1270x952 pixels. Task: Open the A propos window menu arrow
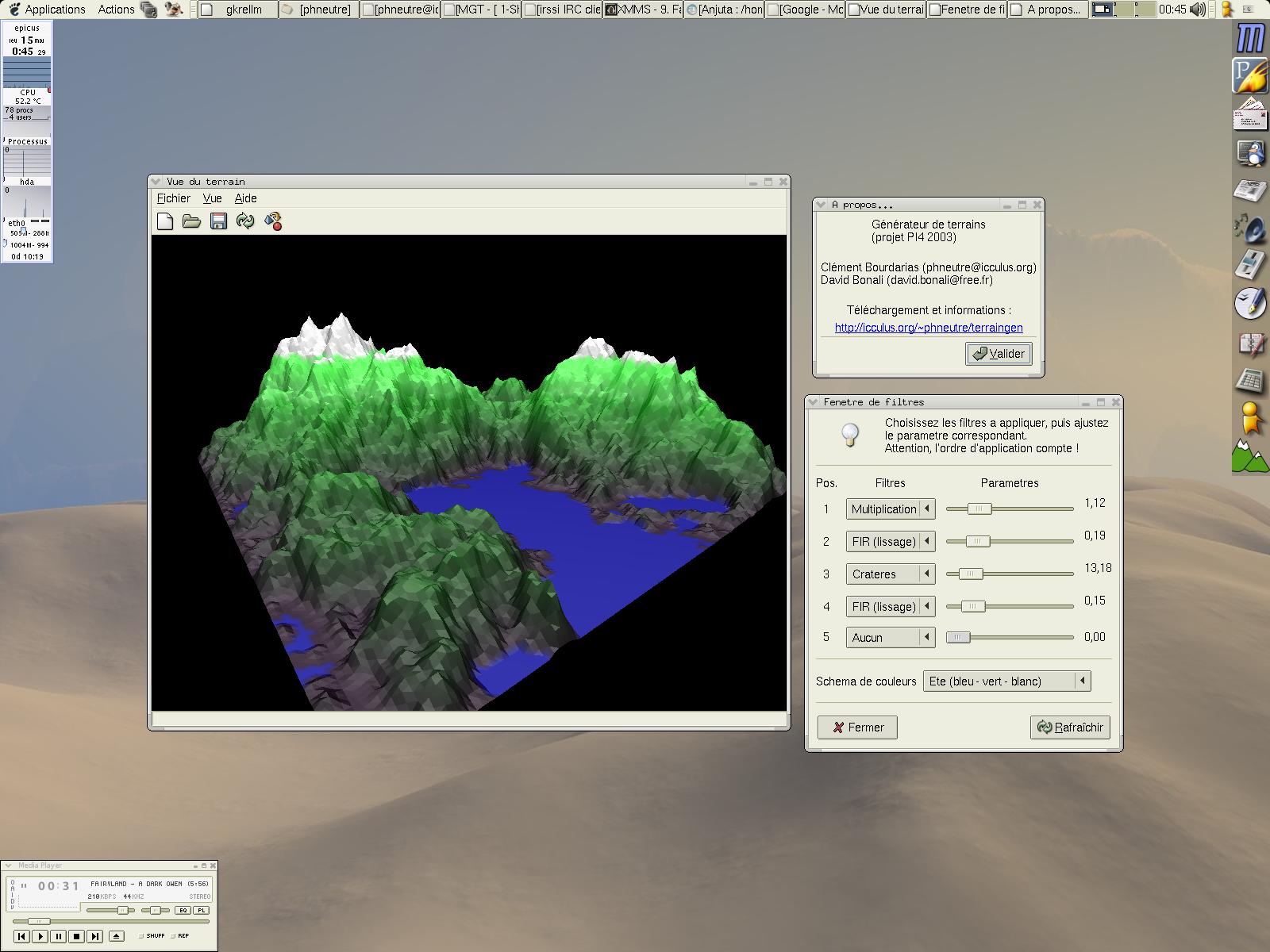(821, 205)
